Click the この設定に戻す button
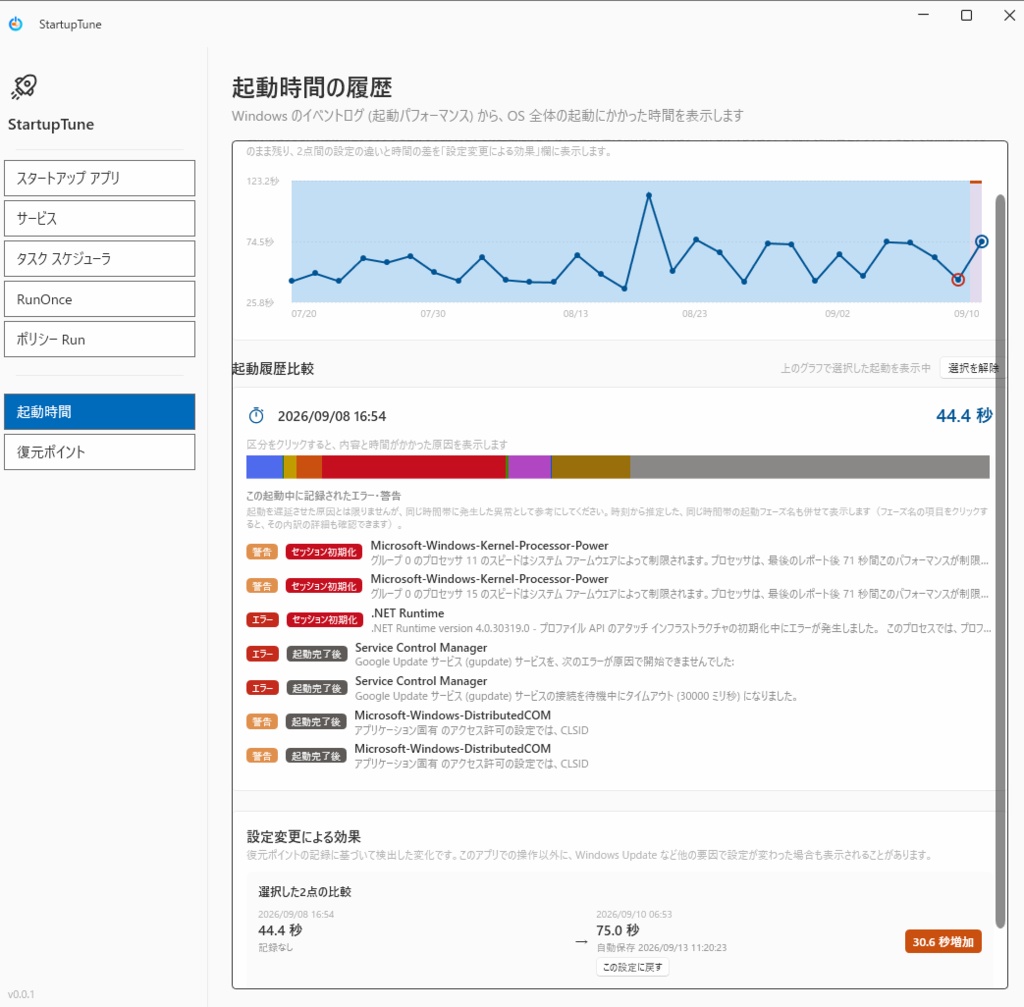Viewport: 1024px width, 1007px height. (632, 967)
